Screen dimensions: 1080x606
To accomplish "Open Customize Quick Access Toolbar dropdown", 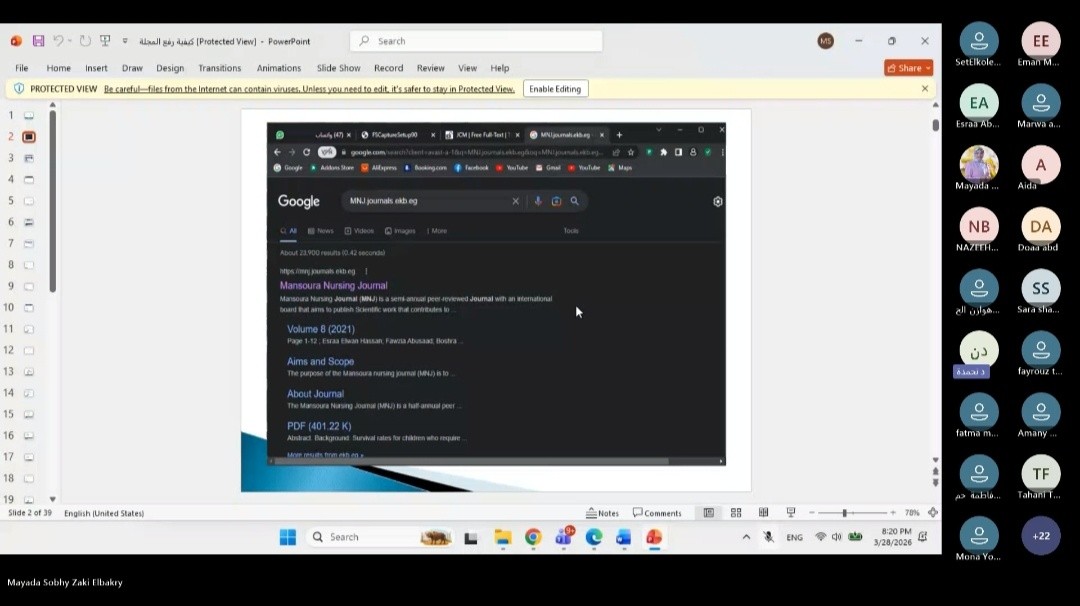I will [x=125, y=41].
